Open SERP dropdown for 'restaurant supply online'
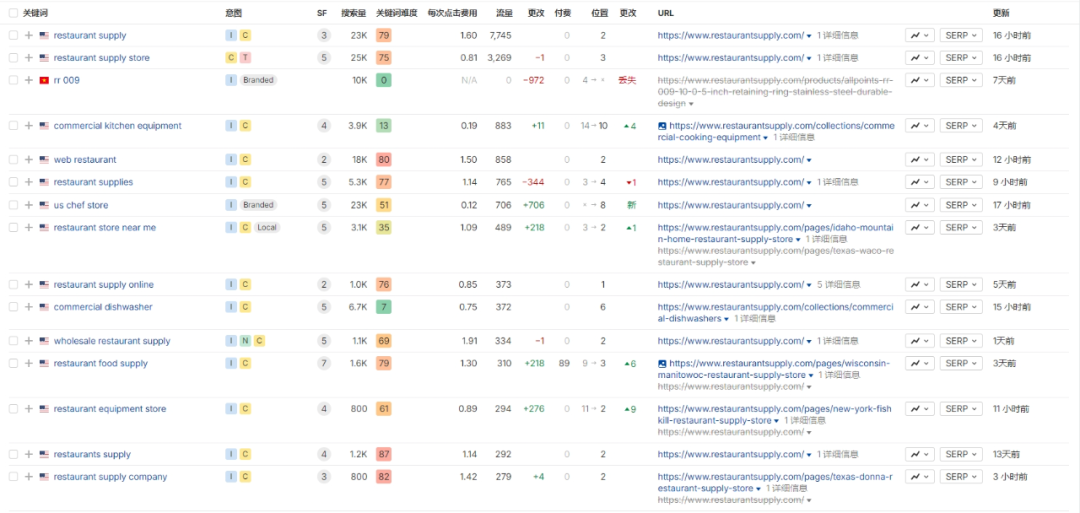The image size is (1080, 513). tap(961, 285)
